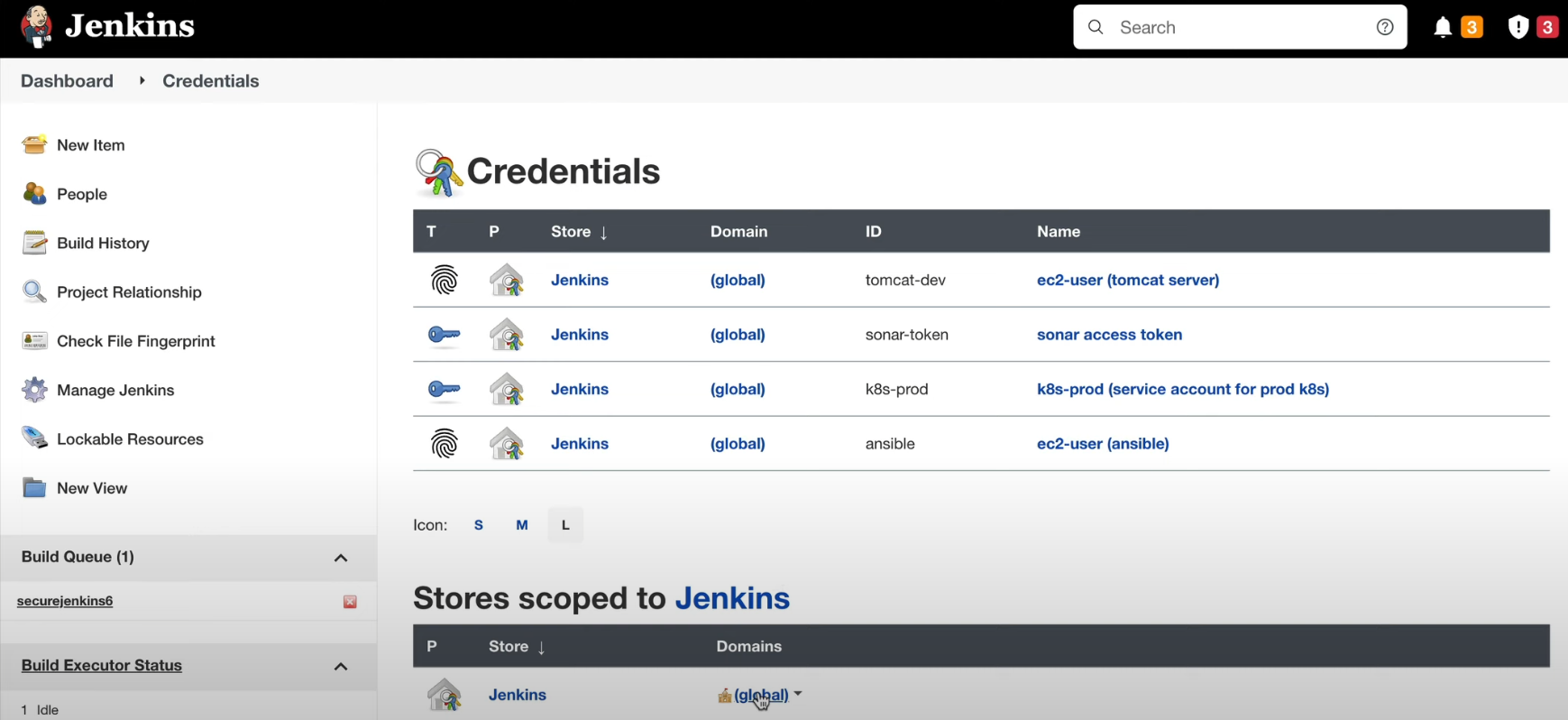
Task: Open ec2-user (tomcat server) credential
Action: coord(1128,280)
